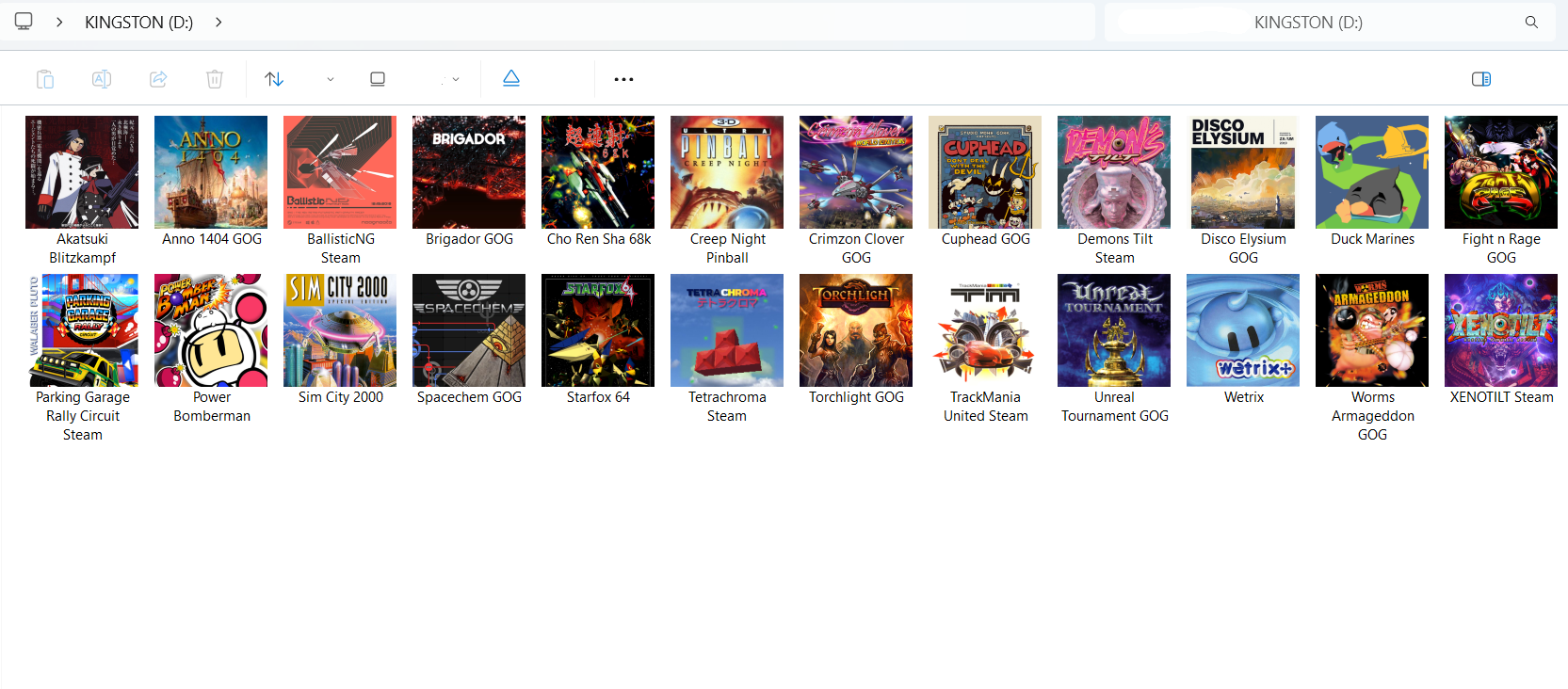Expand chevron after KINGSTON (D:) breadcrumb
This screenshot has height=689, width=1568.
pyautogui.click(x=218, y=22)
